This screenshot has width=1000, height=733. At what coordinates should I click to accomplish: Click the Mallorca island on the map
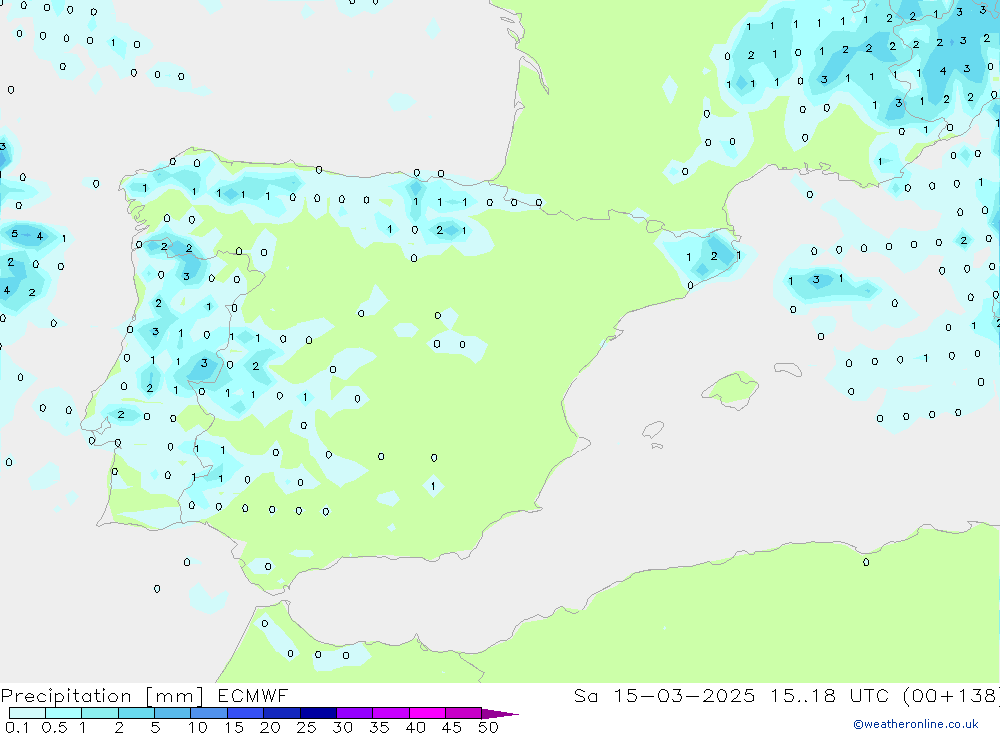[731, 389]
